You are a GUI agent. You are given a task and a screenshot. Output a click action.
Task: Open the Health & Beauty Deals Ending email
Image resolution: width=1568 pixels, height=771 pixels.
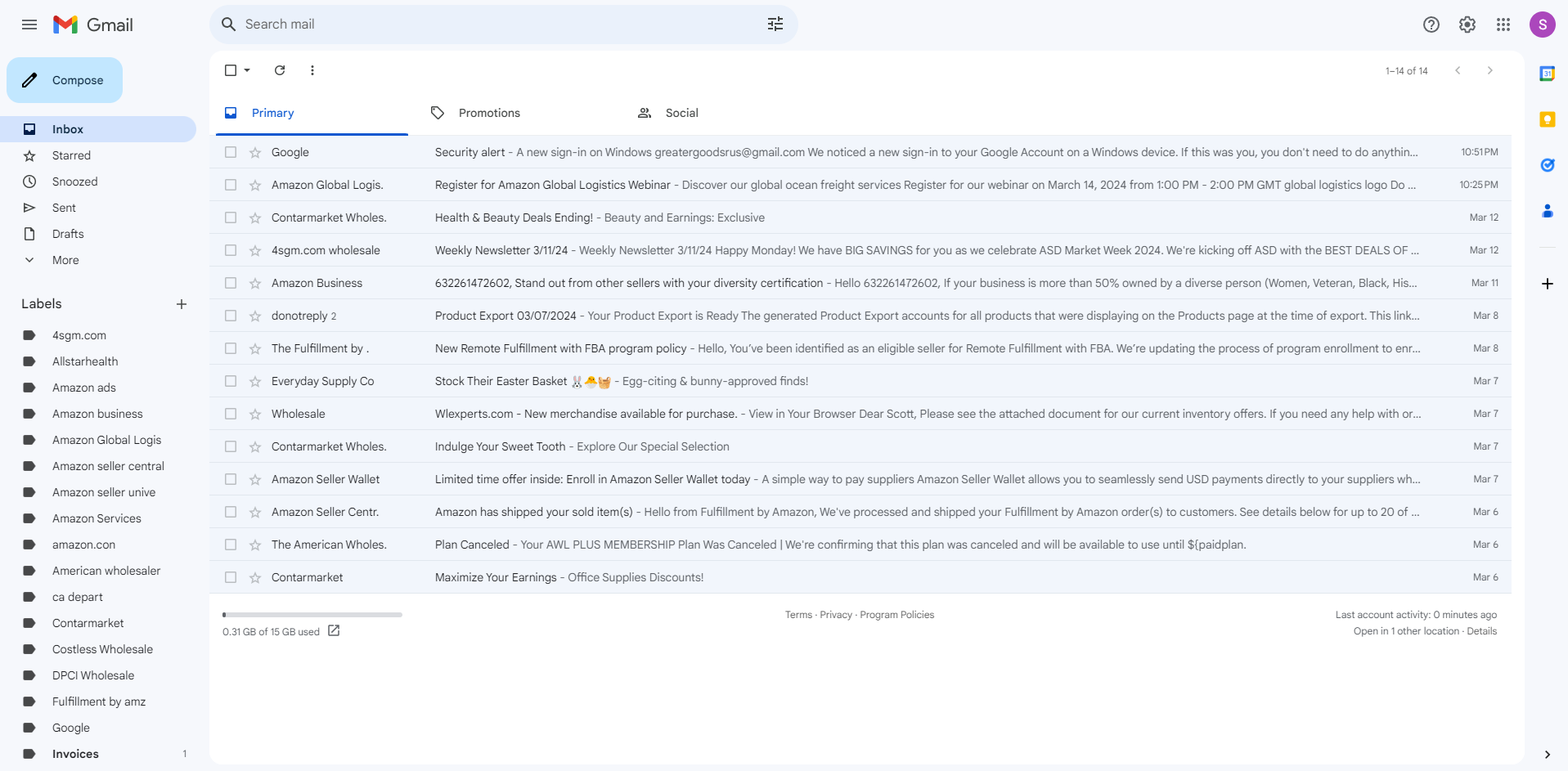[x=860, y=217]
